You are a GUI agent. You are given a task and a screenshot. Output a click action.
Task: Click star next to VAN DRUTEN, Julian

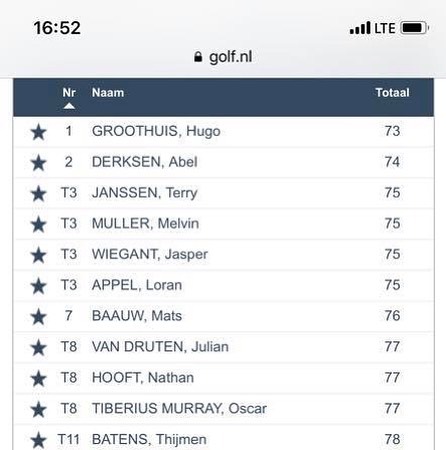[x=38, y=348]
